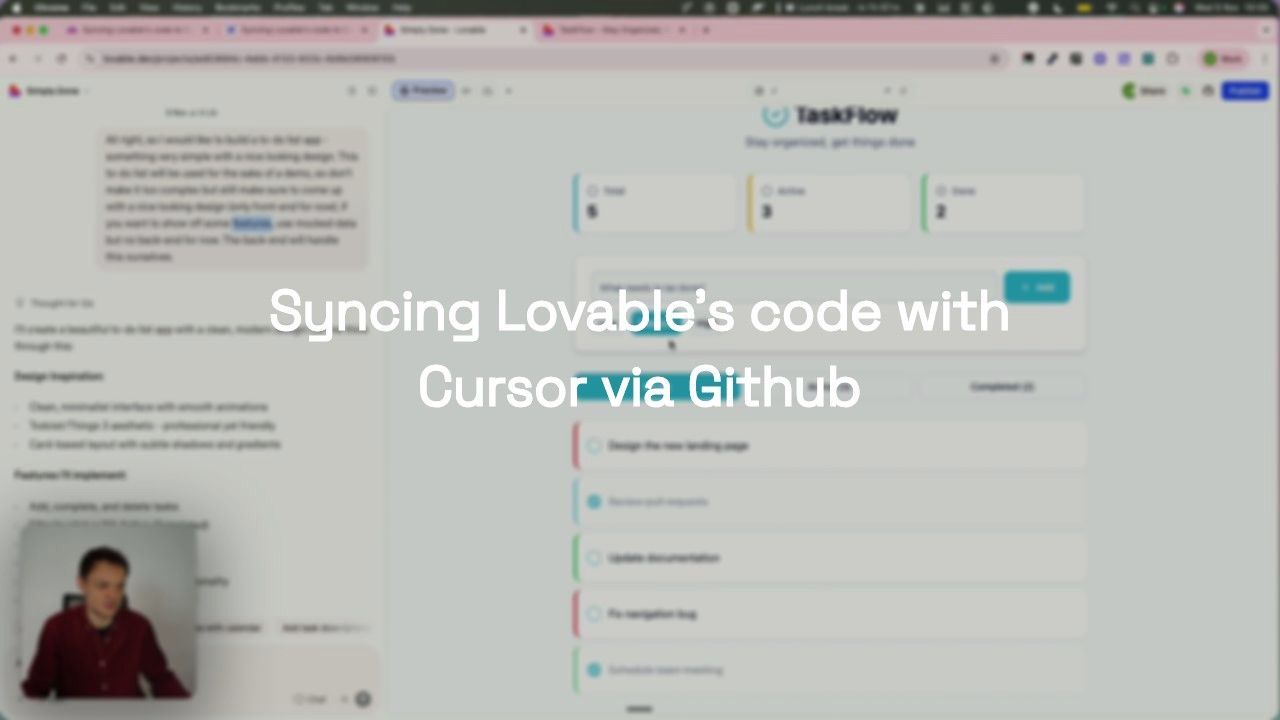Screen dimensions: 1280x720
Task: Click the teal Add task button
Action: [x=1037, y=287]
